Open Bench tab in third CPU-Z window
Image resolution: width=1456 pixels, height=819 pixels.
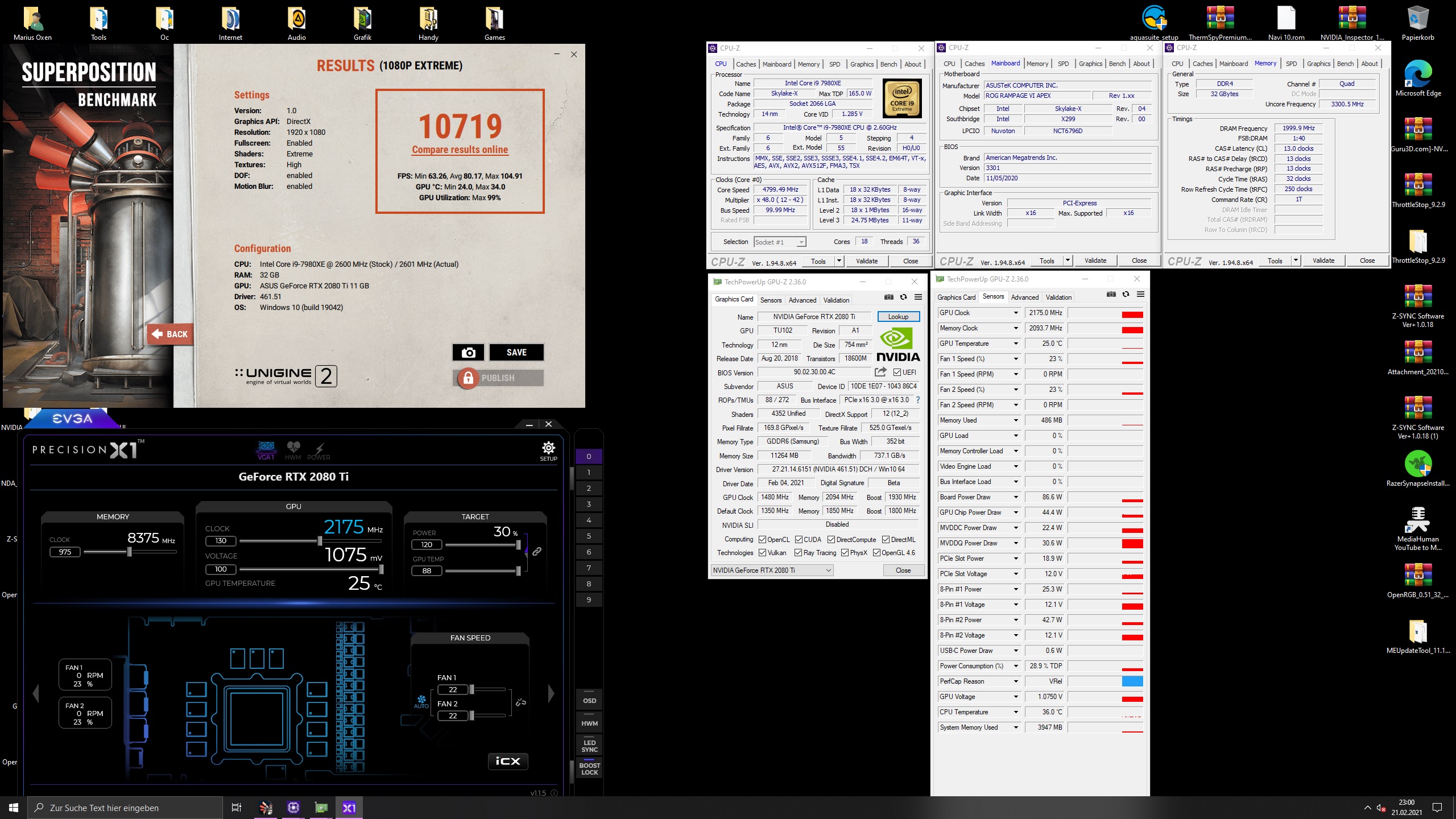tap(1345, 64)
